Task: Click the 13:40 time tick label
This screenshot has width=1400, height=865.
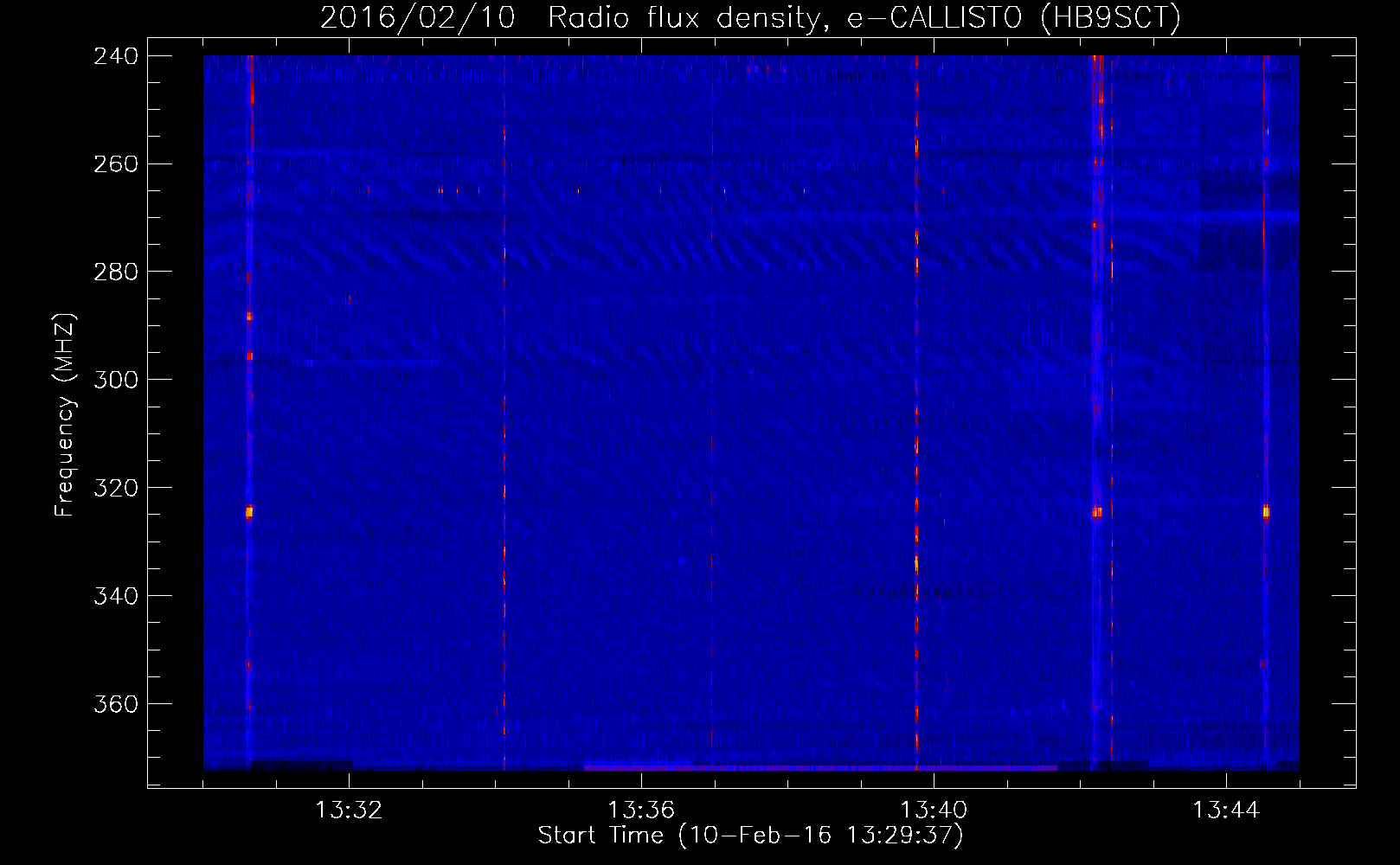Action: tap(934, 811)
